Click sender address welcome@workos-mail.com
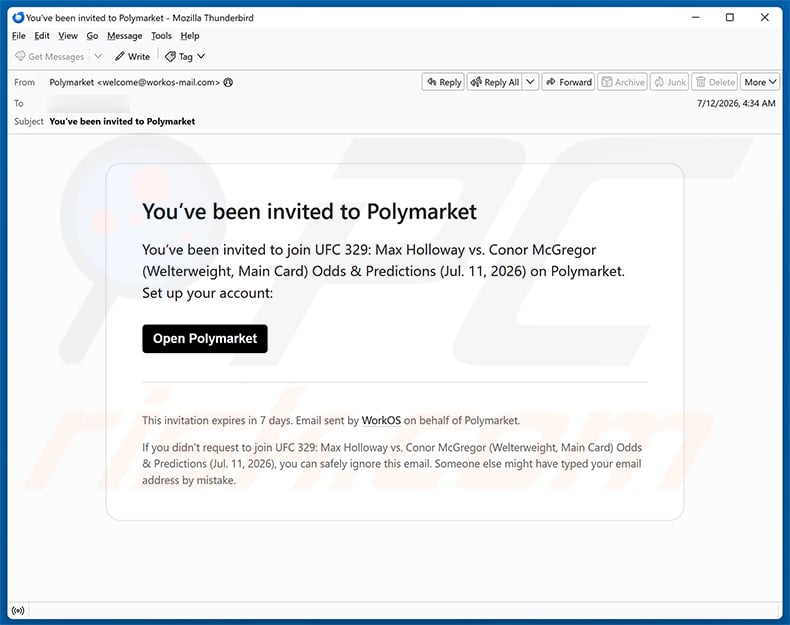Screen dimensions: 790x625 pyautogui.click(x=158, y=82)
